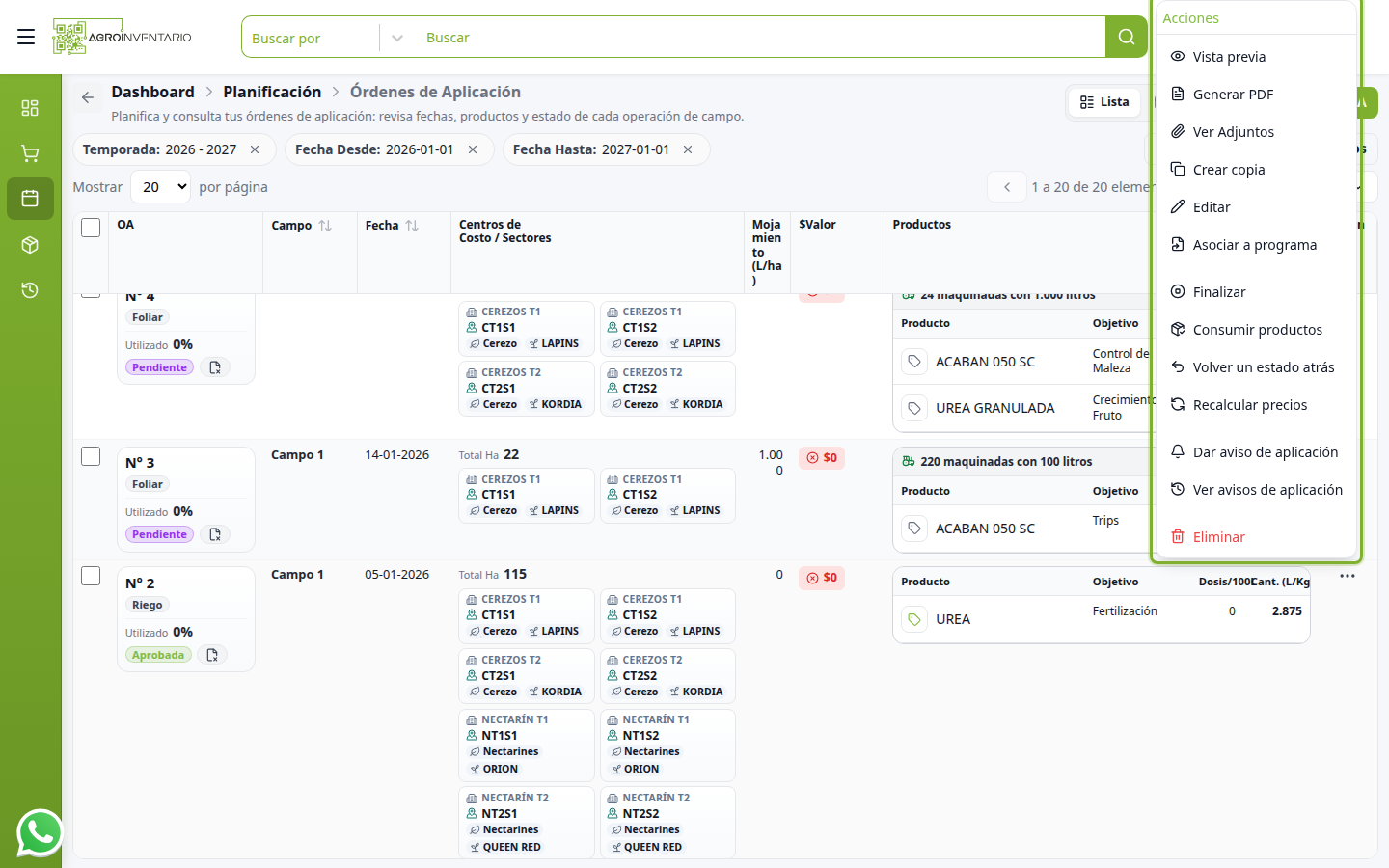Viewport: 1389px width, 868px height.
Task: Select Asociar a programa option
Action: click(x=1256, y=245)
